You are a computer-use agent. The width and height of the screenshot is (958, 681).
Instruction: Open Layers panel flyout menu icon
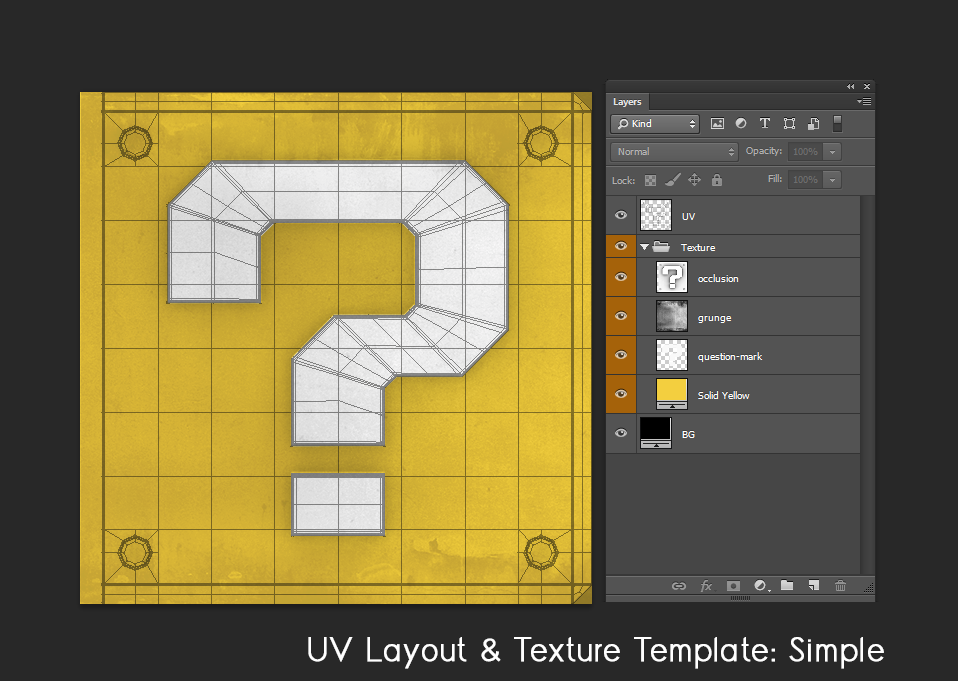click(864, 101)
